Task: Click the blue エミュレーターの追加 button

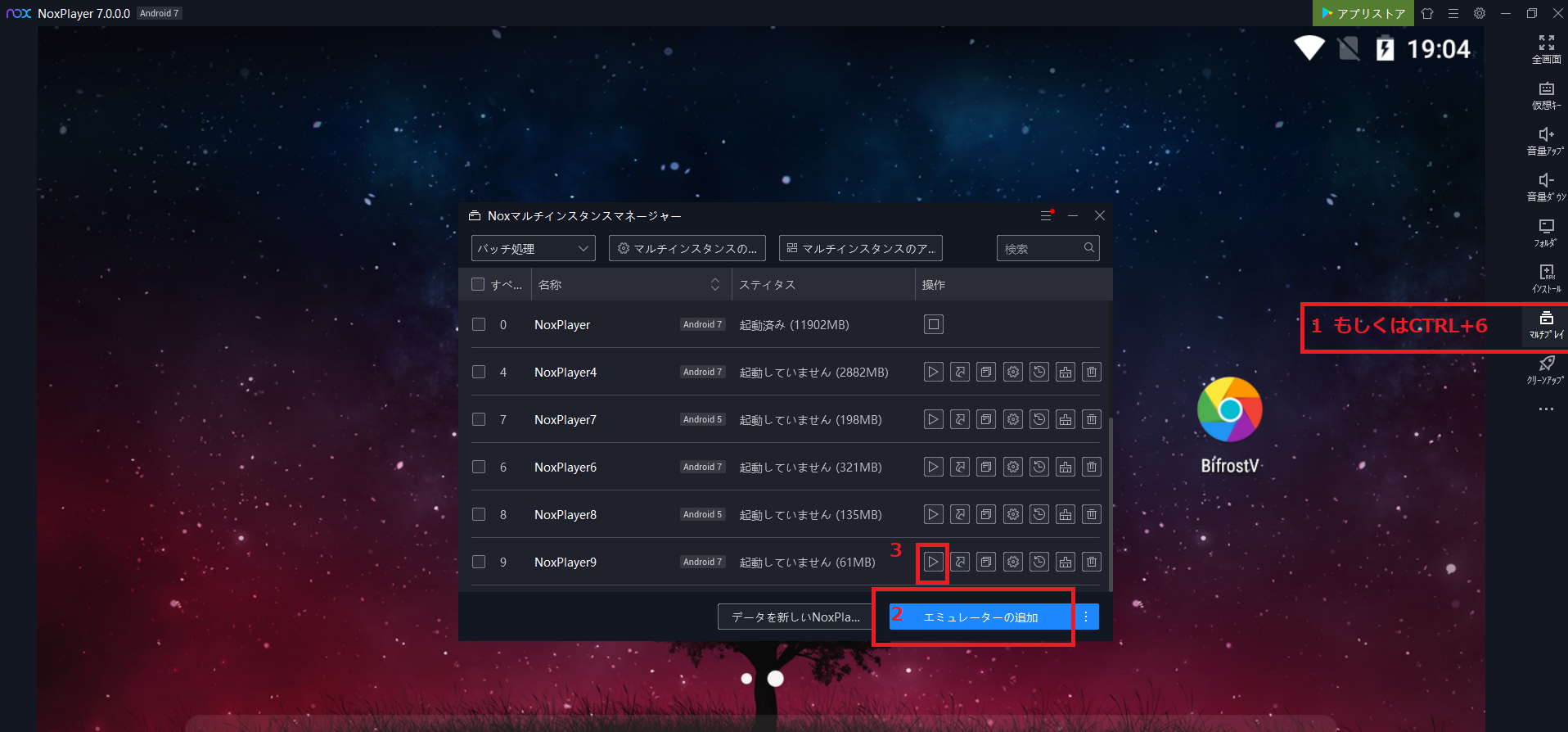Action: tap(980, 617)
